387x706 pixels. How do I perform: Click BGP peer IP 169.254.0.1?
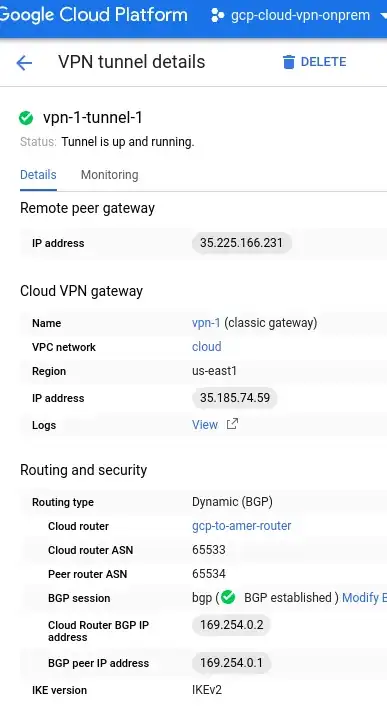point(231,663)
